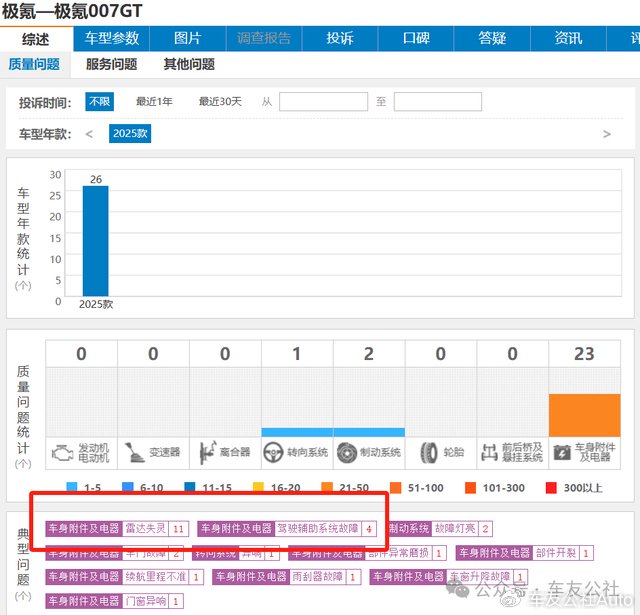Click the greyed 调查报告 tab
This screenshot has width=640, height=615.
pyautogui.click(x=264, y=38)
